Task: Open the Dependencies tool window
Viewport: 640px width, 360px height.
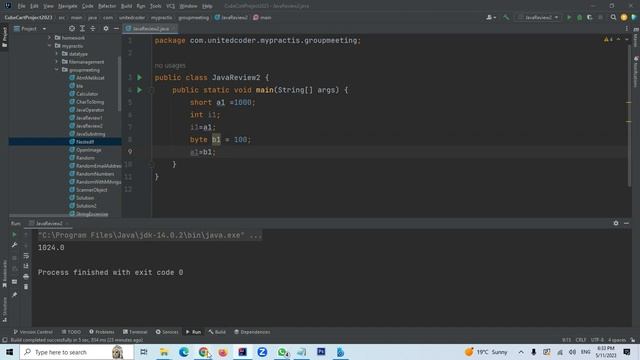Action: (x=252, y=332)
